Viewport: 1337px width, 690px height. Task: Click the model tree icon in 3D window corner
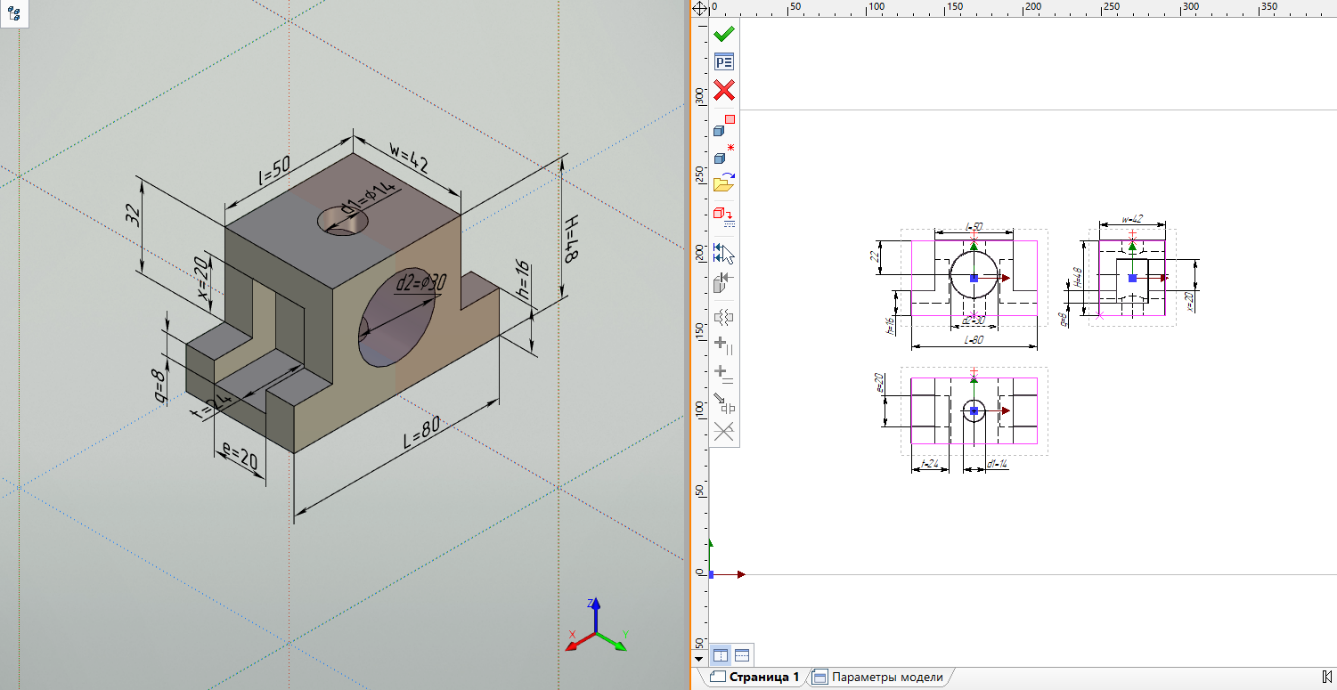coord(14,14)
